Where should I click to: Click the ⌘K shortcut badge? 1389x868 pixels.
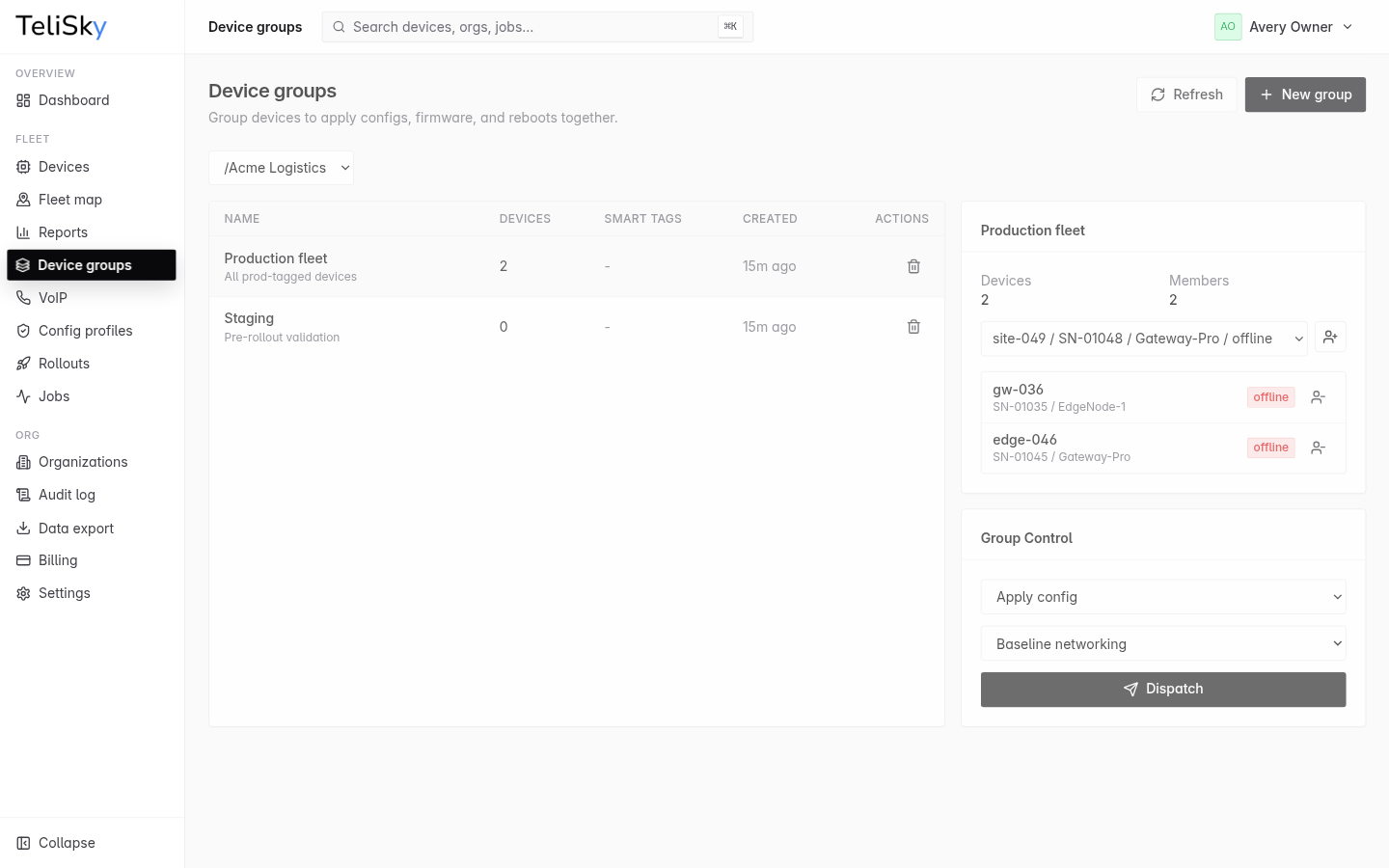(x=730, y=27)
